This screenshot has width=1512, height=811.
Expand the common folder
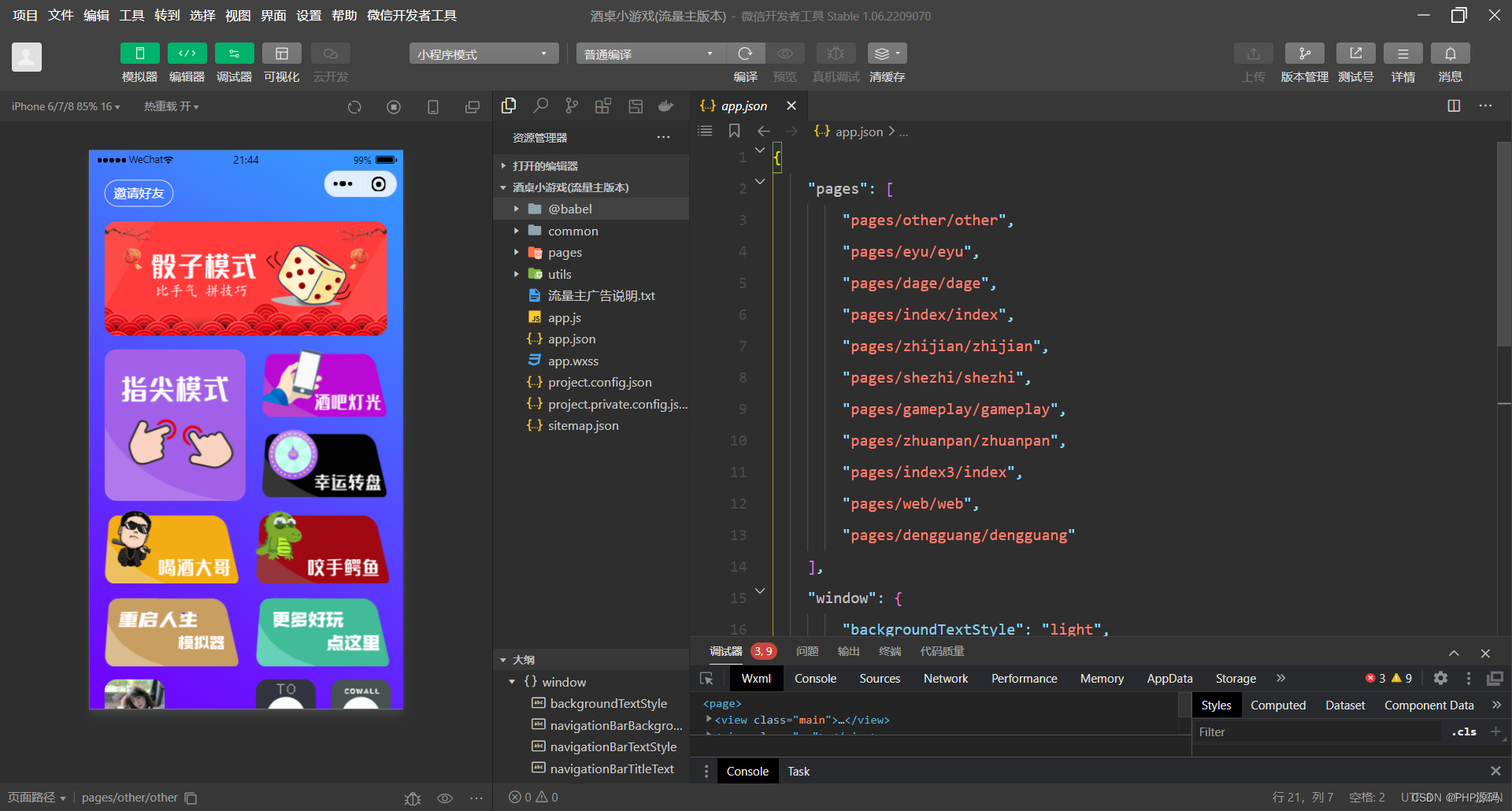coord(591,231)
